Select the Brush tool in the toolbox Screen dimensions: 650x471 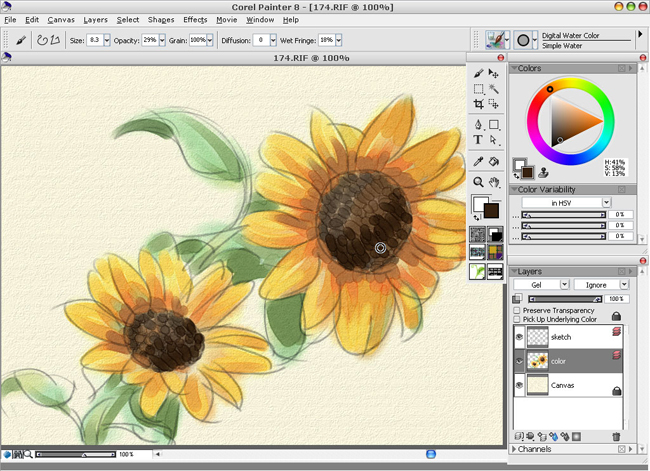(479, 74)
